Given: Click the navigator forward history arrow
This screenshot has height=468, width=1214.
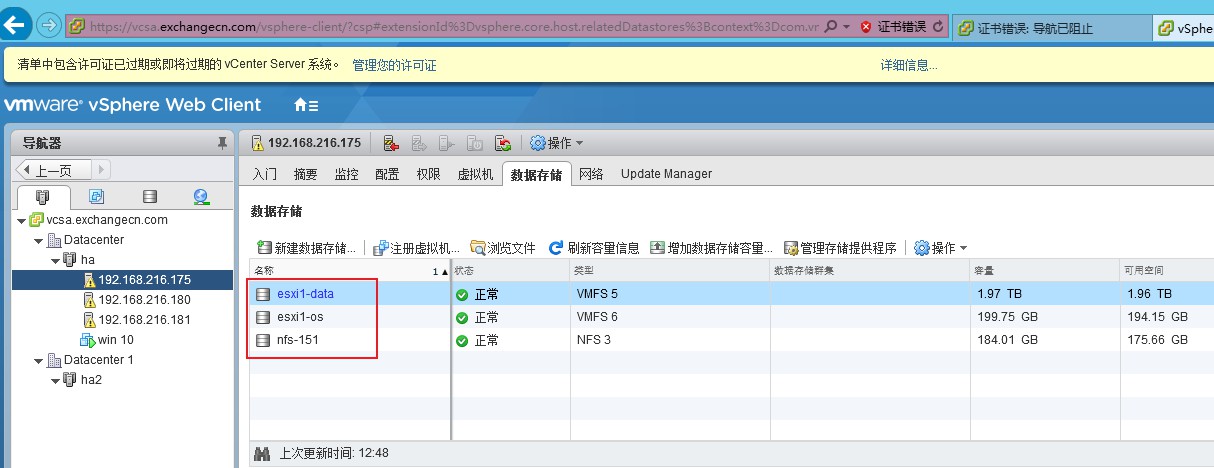Looking at the screenshot, I should click(x=102, y=170).
